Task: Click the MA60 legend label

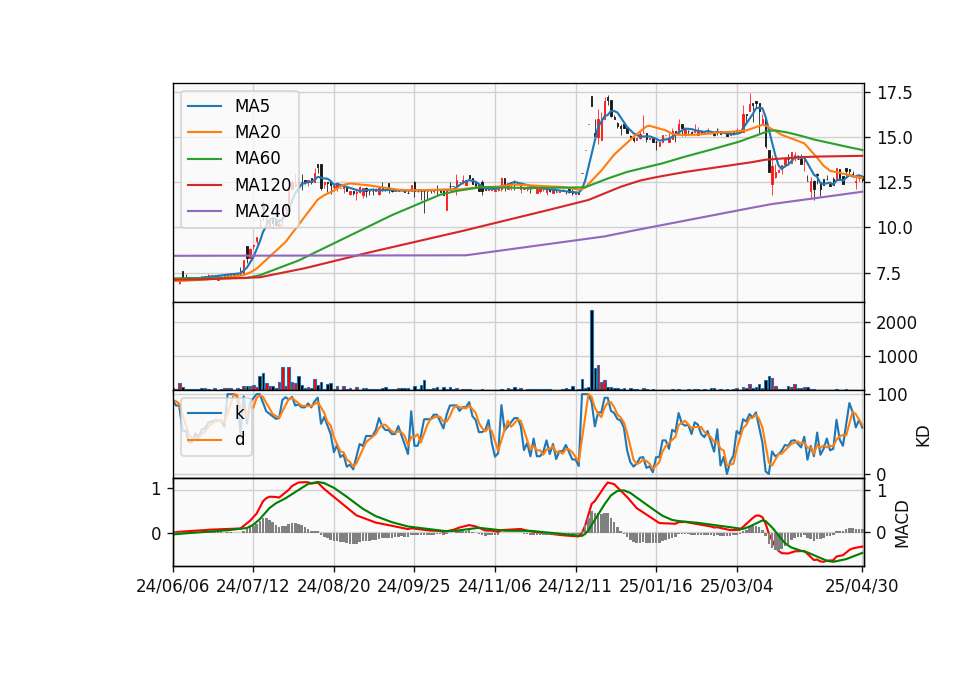Action: pos(257,158)
